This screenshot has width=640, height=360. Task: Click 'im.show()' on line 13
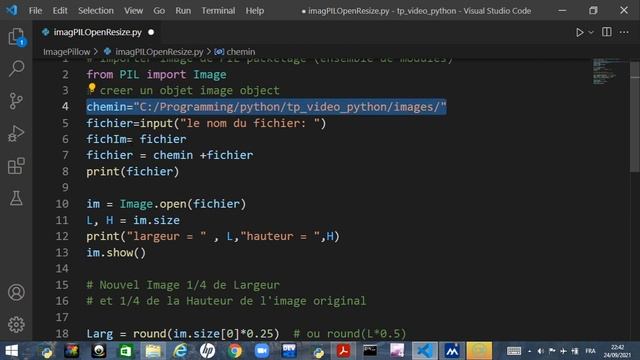point(116,253)
